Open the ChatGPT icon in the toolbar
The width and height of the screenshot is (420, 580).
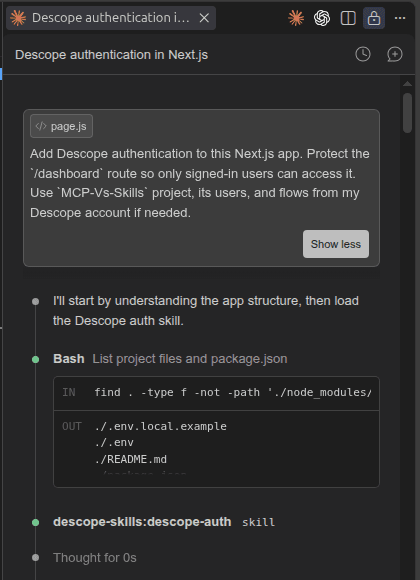click(x=322, y=18)
